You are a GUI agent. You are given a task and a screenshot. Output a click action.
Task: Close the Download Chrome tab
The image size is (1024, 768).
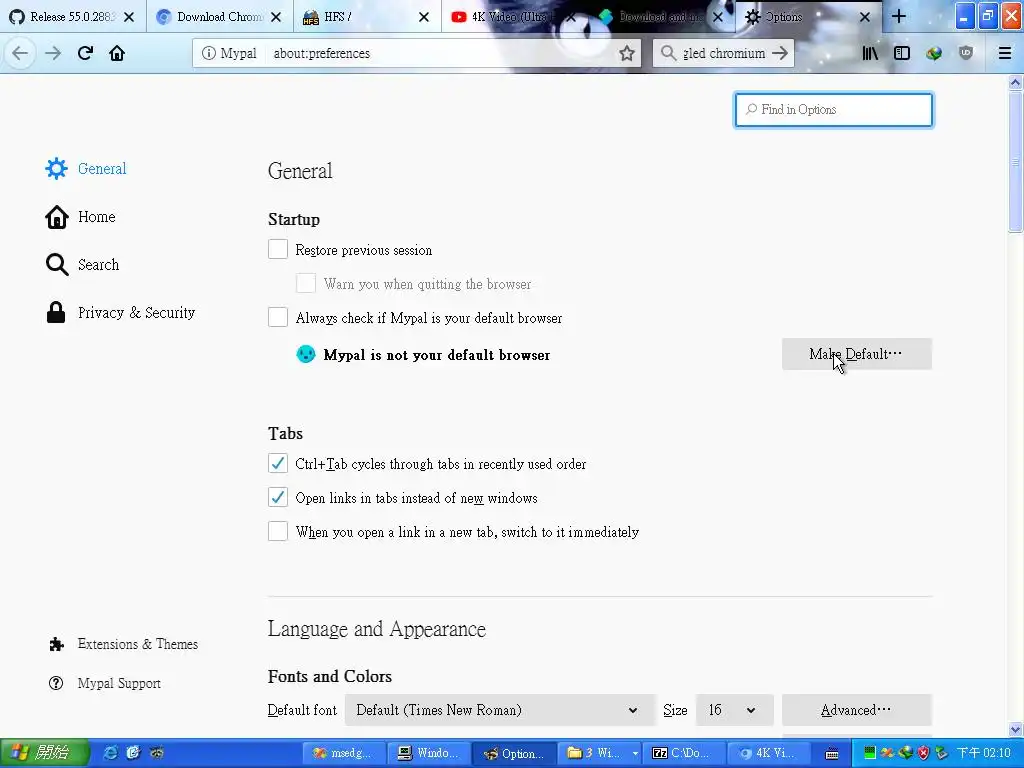coord(276,17)
